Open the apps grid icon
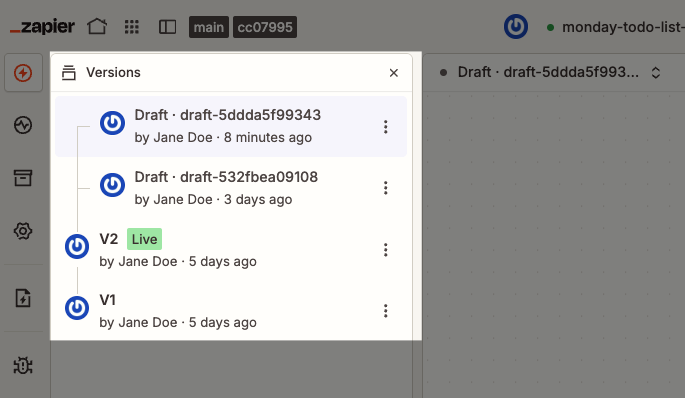The height and width of the screenshot is (398, 685). tap(131, 27)
